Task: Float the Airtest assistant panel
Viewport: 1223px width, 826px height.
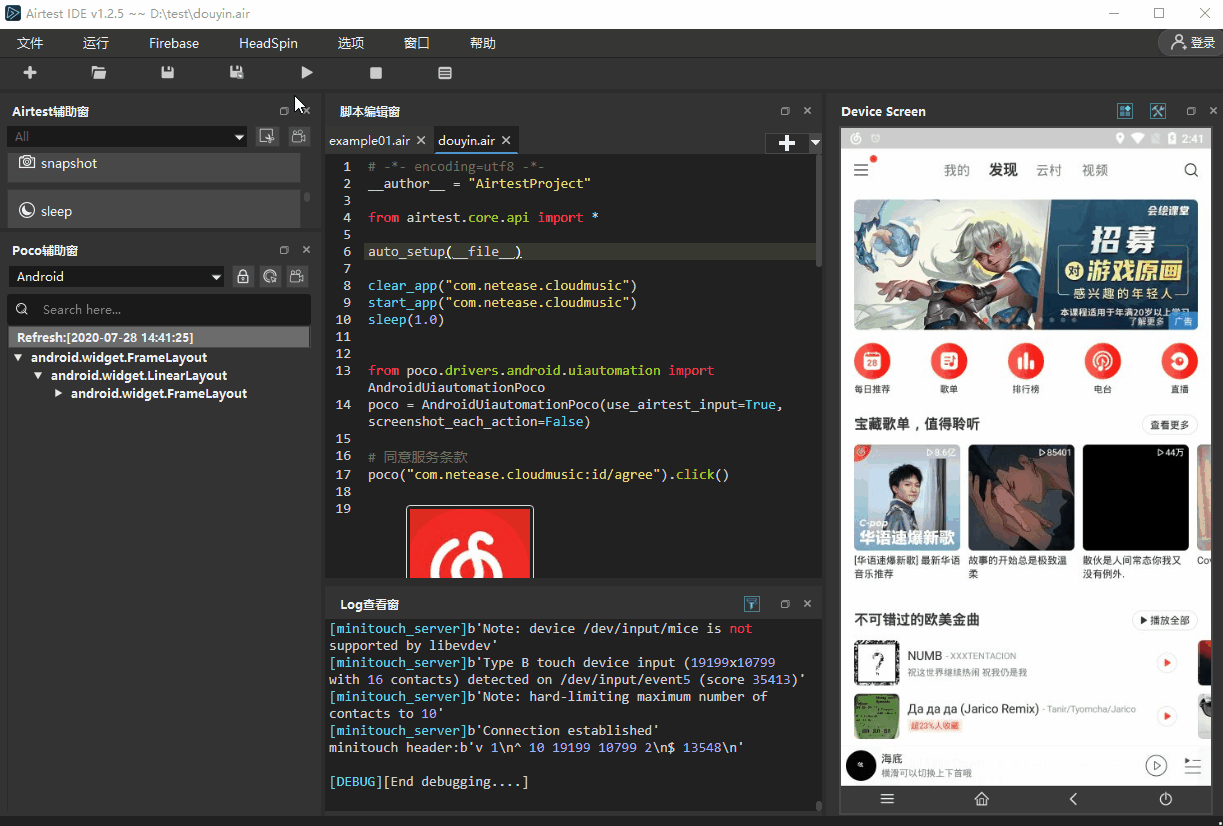Action: coord(284,111)
